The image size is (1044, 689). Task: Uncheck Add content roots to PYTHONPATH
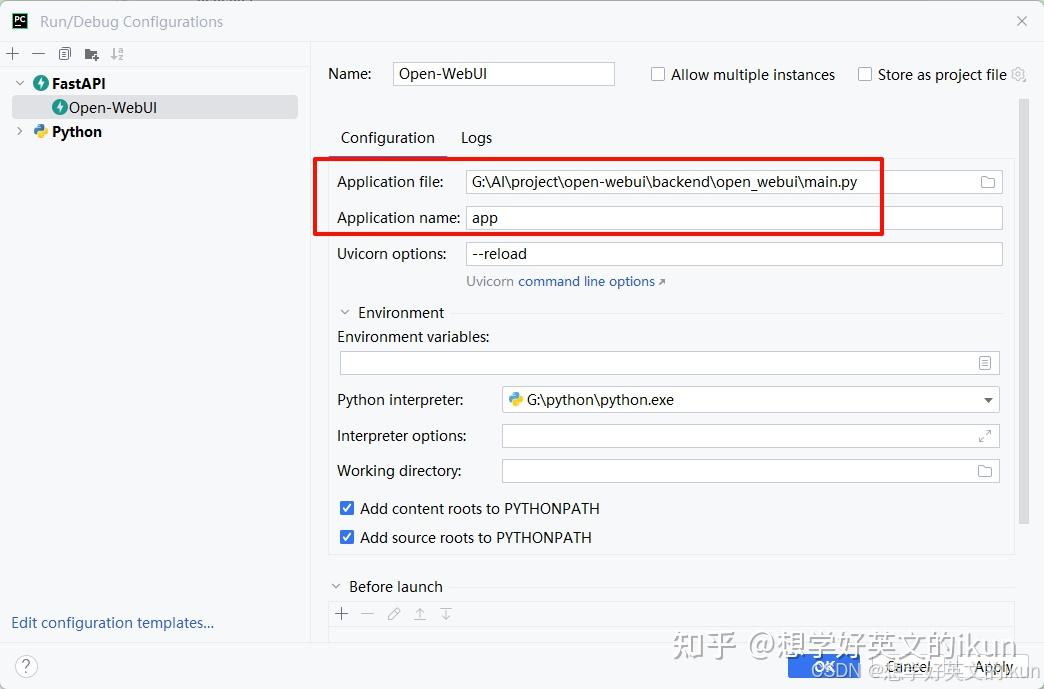pyautogui.click(x=347, y=509)
